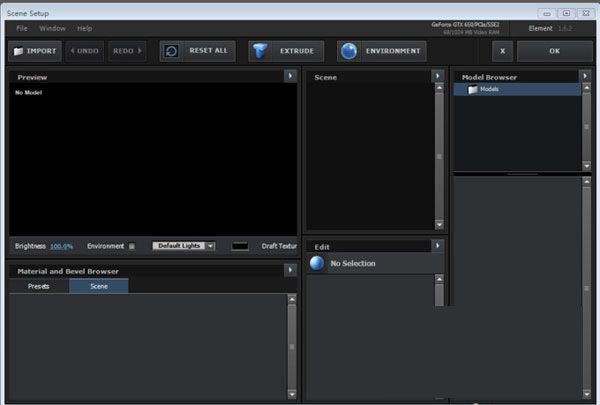Image resolution: width=600 pixels, height=405 pixels.
Task: Click the Reset All circular arrow icon
Action: [x=171, y=51]
